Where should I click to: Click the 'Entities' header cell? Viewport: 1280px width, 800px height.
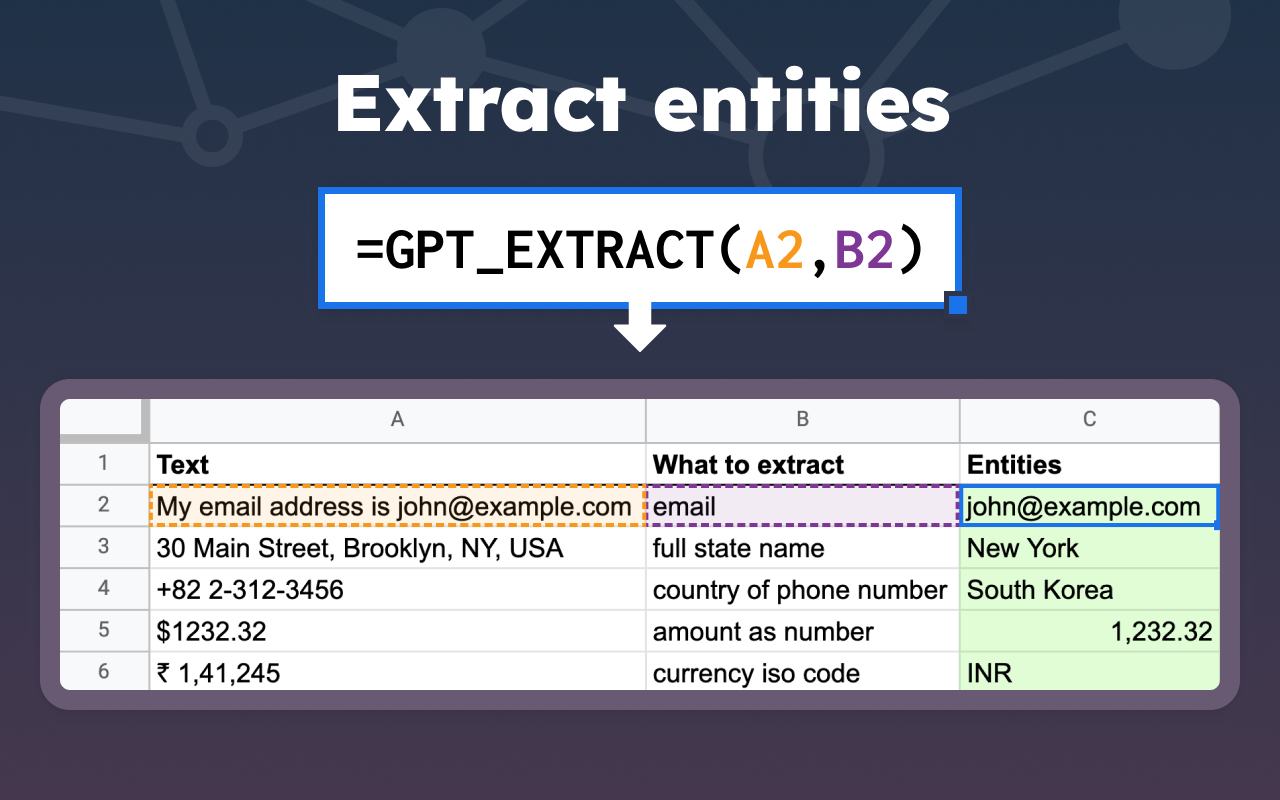pyautogui.click(x=1090, y=464)
